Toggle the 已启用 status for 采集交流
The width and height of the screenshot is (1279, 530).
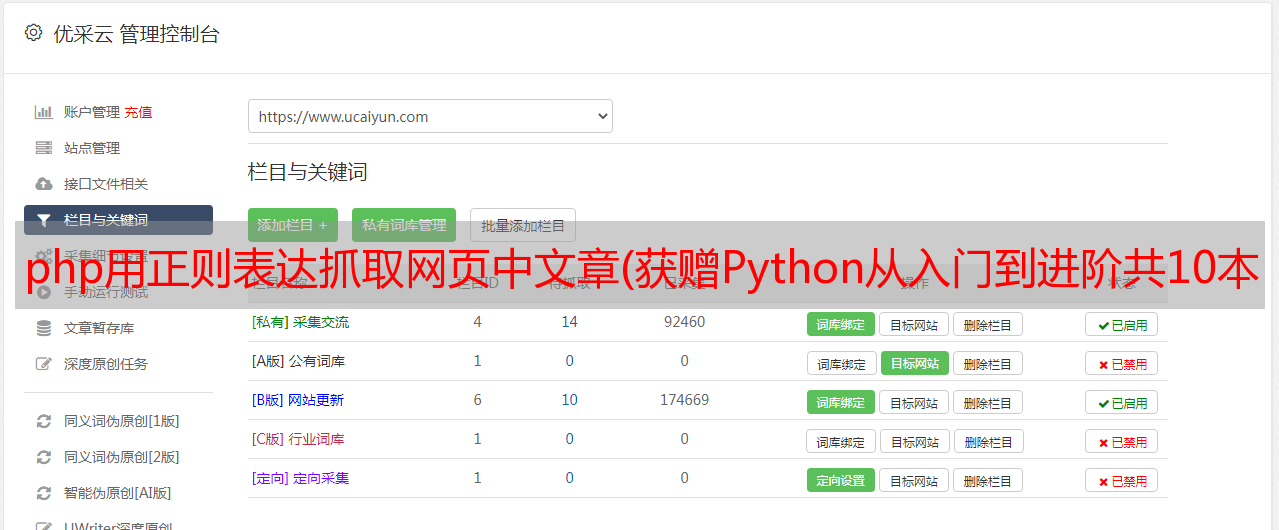(1122, 324)
